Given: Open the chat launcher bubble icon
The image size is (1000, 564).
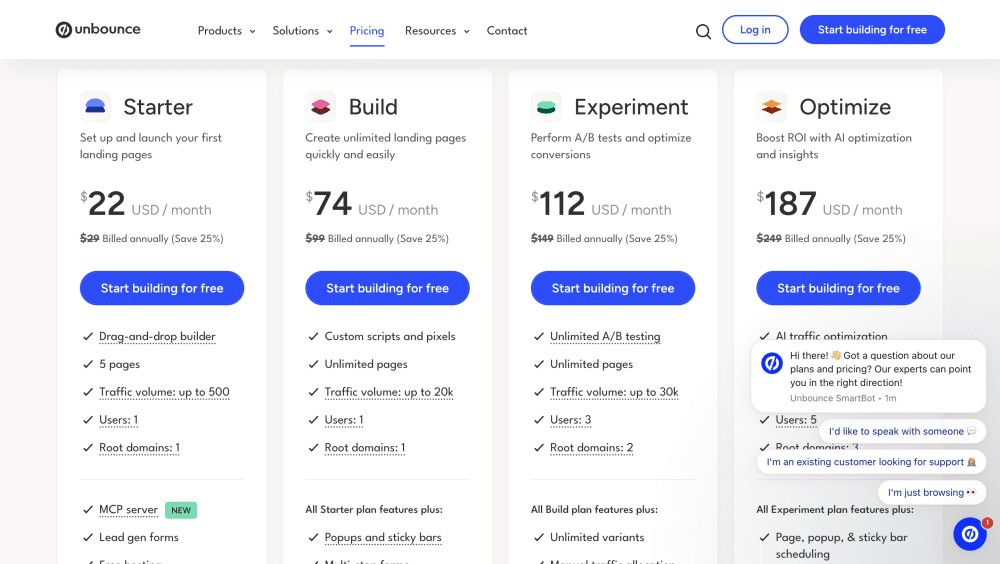Looking at the screenshot, I should click(970, 533).
